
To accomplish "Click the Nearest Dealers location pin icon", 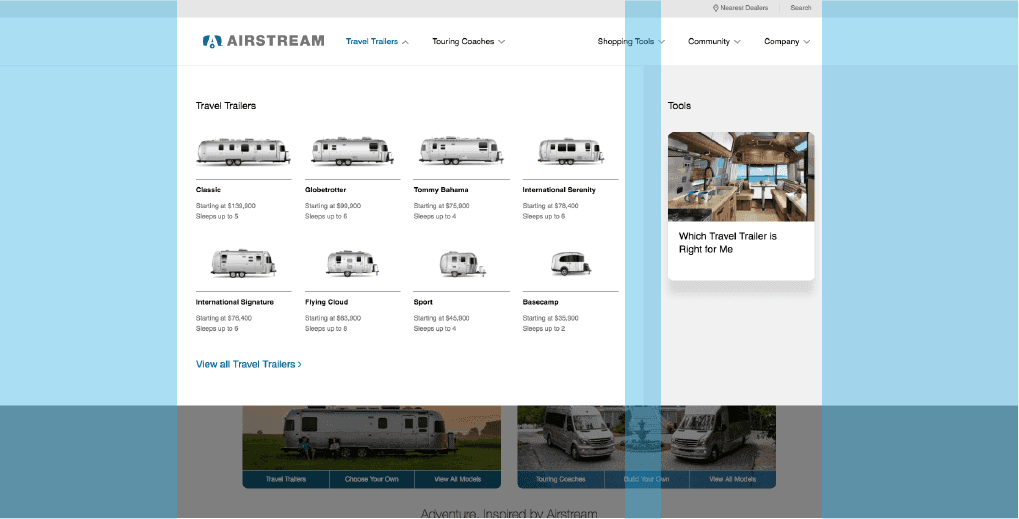I will 716,8.
